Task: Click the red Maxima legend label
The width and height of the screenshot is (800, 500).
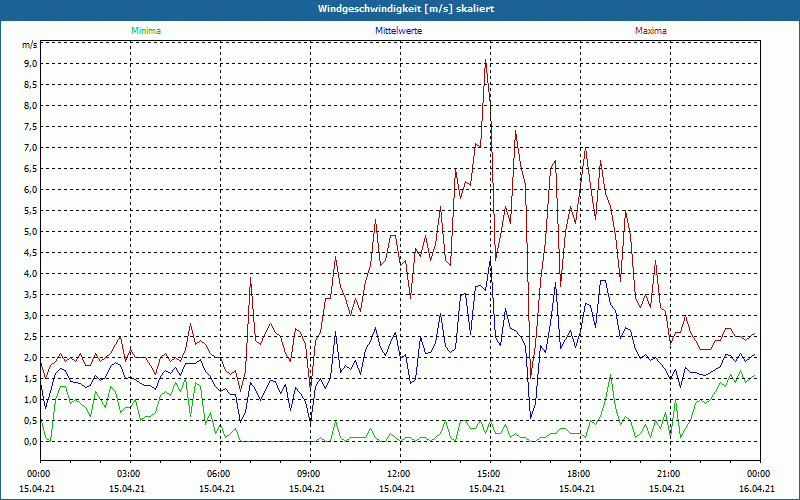Action: click(x=650, y=31)
